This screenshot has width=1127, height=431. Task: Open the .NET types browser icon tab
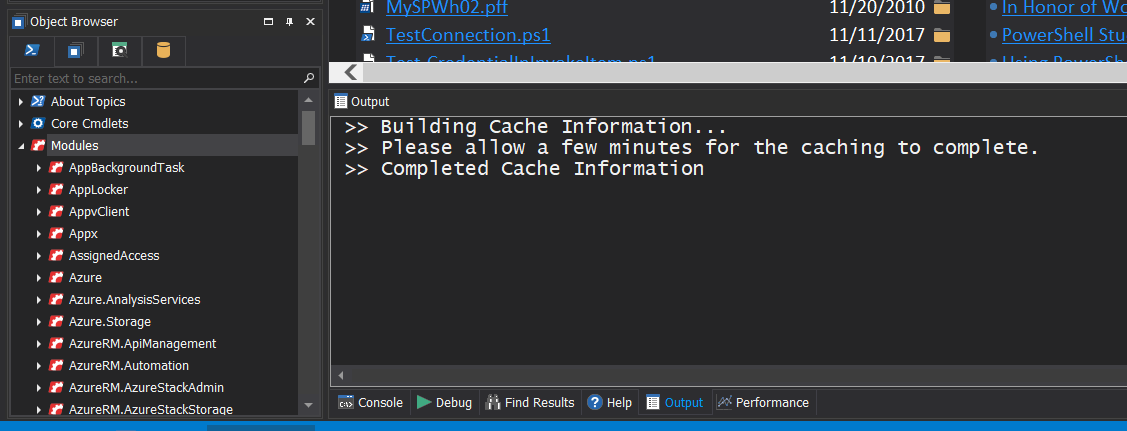pos(75,51)
